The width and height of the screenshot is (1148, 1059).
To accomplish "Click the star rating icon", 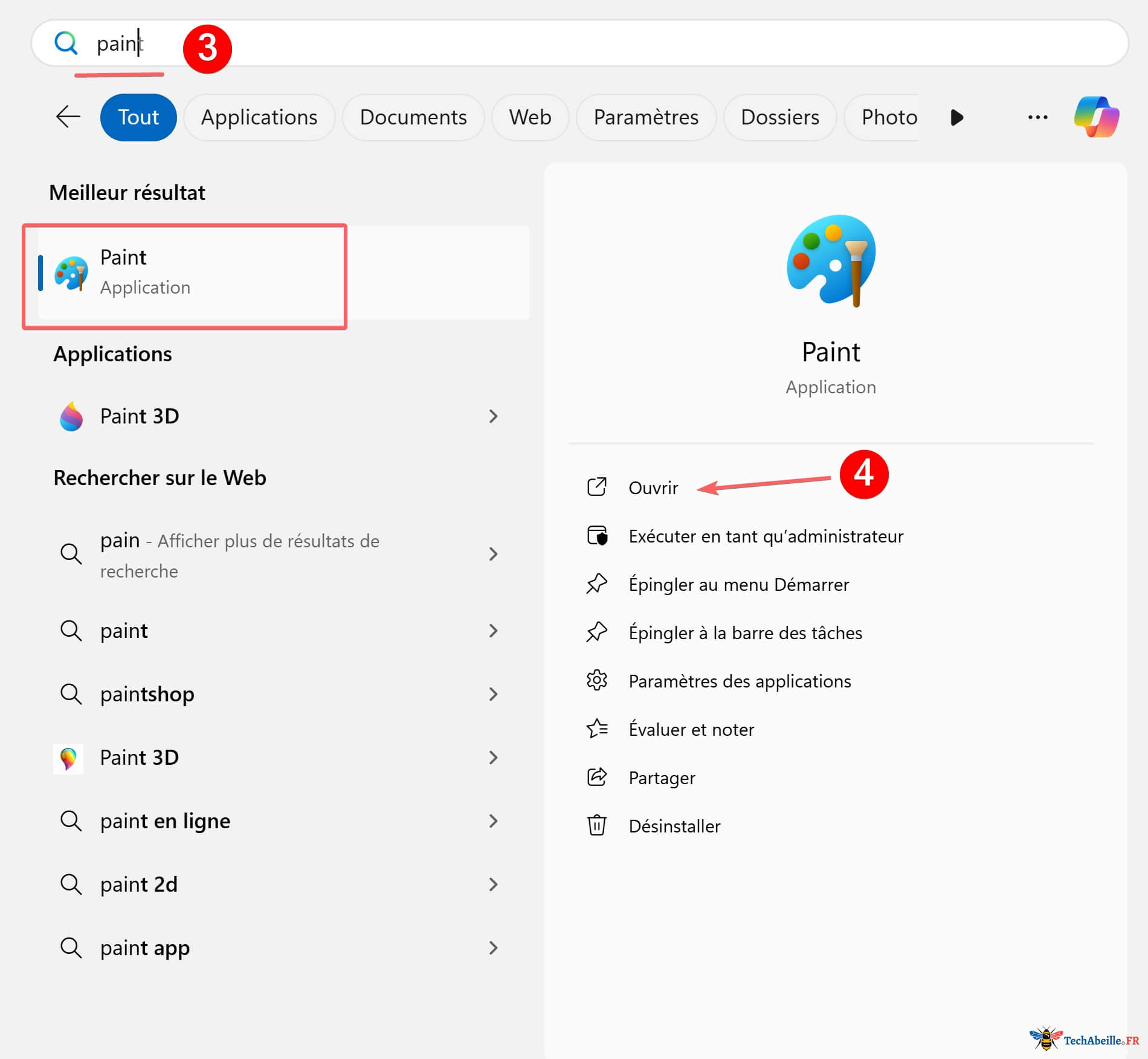I will (x=597, y=729).
